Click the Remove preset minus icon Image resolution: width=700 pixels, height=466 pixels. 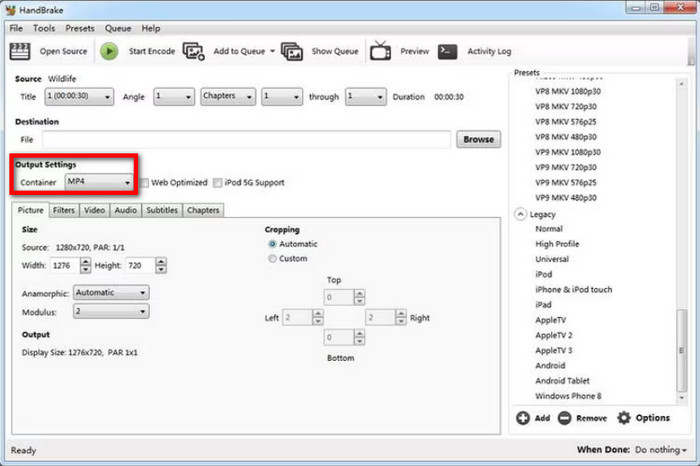click(x=564, y=418)
